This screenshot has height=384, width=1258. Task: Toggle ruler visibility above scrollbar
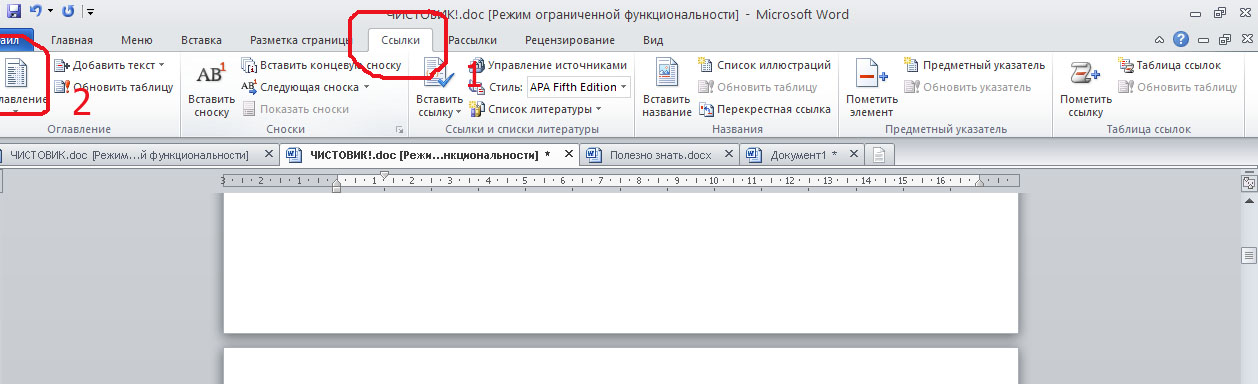click(1248, 183)
